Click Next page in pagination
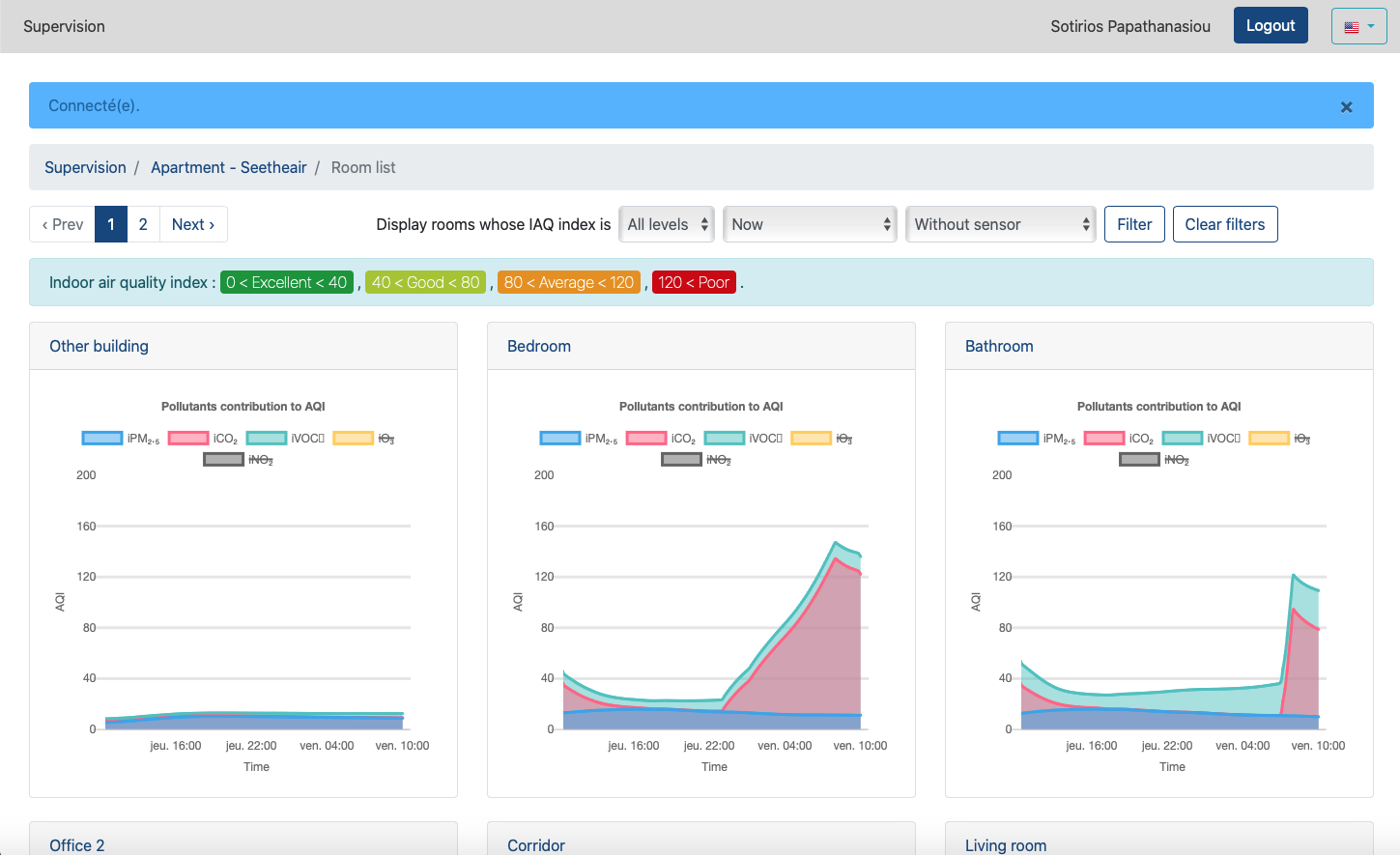This screenshot has width=1400, height=855. point(193,224)
